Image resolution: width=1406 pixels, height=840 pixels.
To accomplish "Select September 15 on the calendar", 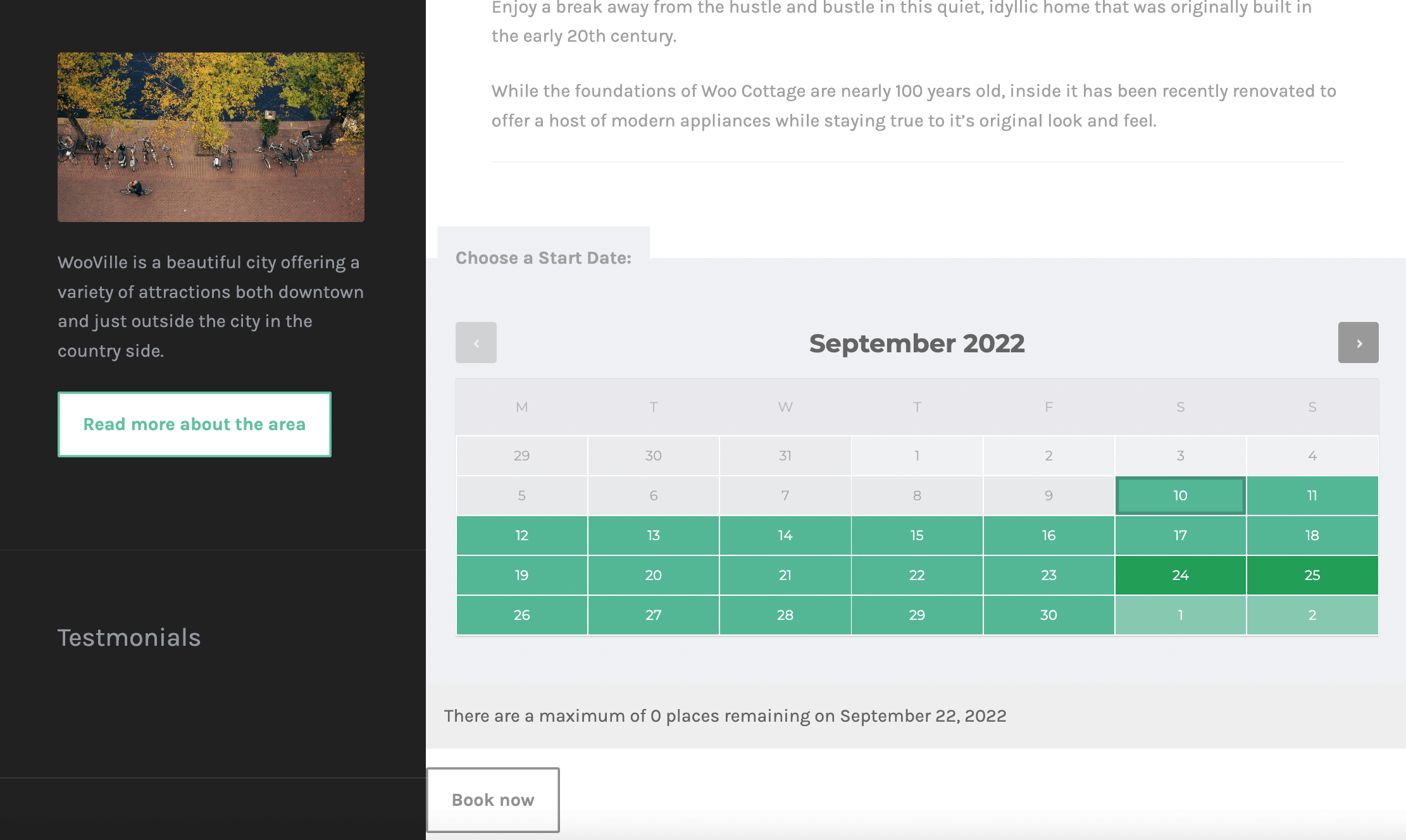I will [917, 535].
